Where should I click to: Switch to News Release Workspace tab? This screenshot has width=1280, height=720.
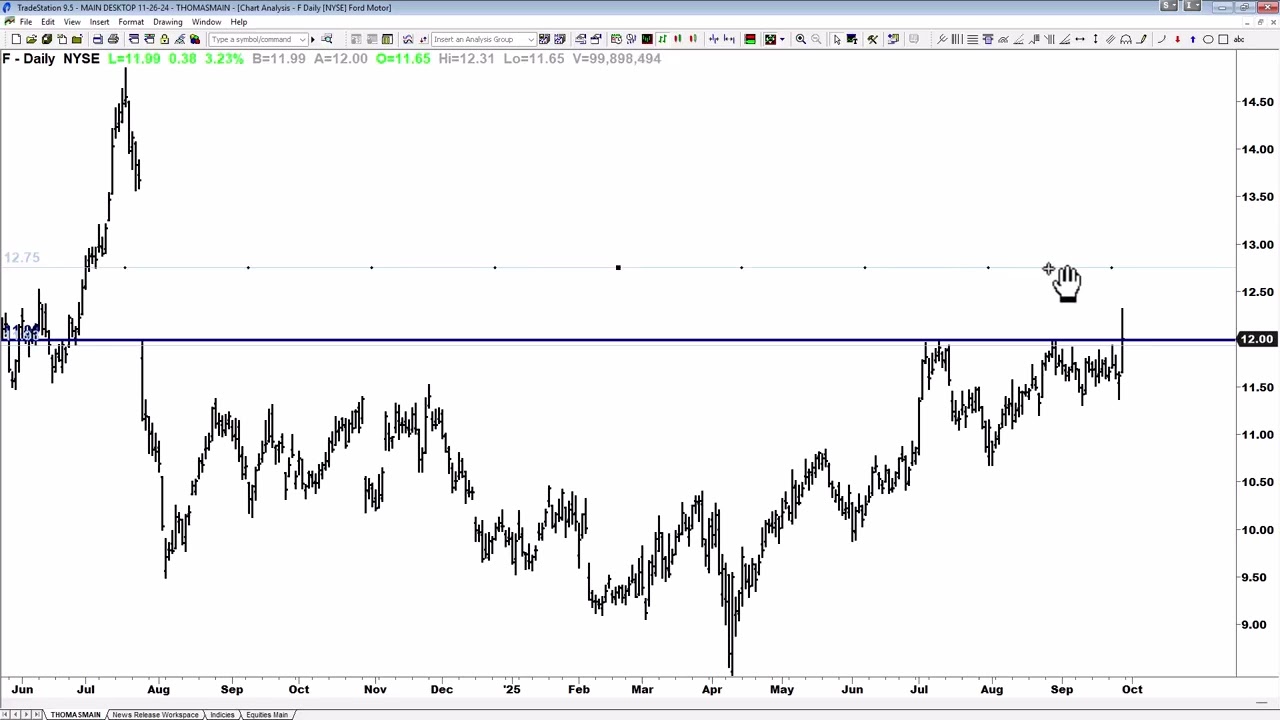[x=155, y=714]
